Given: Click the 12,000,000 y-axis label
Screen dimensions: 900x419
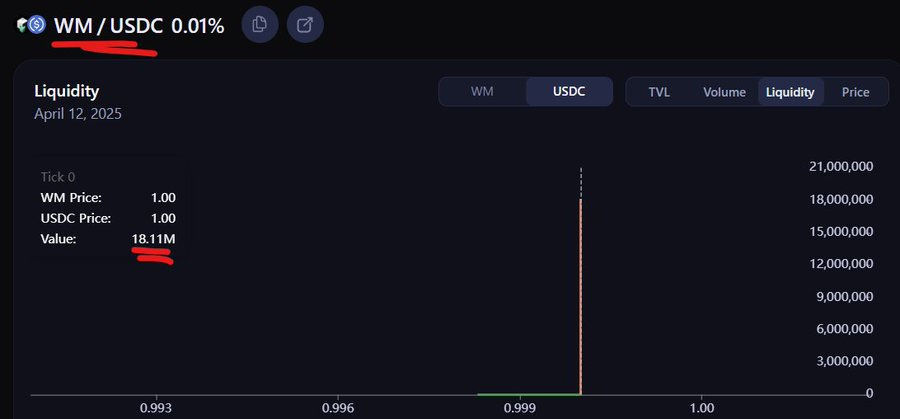Looking at the screenshot, I should point(841,263).
